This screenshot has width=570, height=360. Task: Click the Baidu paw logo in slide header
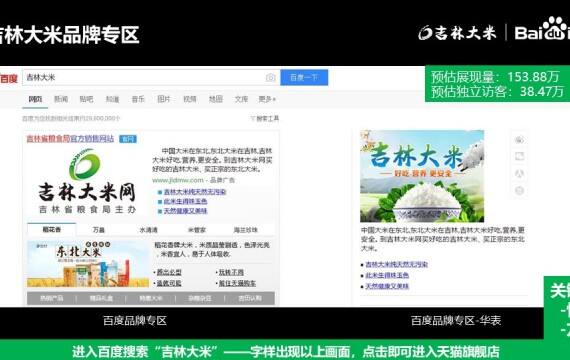pos(542,29)
